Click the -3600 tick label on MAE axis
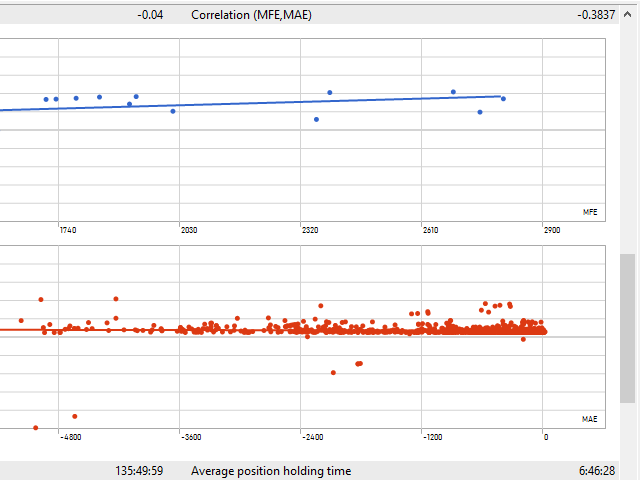Screen dimensions: 640x480 [190, 437]
